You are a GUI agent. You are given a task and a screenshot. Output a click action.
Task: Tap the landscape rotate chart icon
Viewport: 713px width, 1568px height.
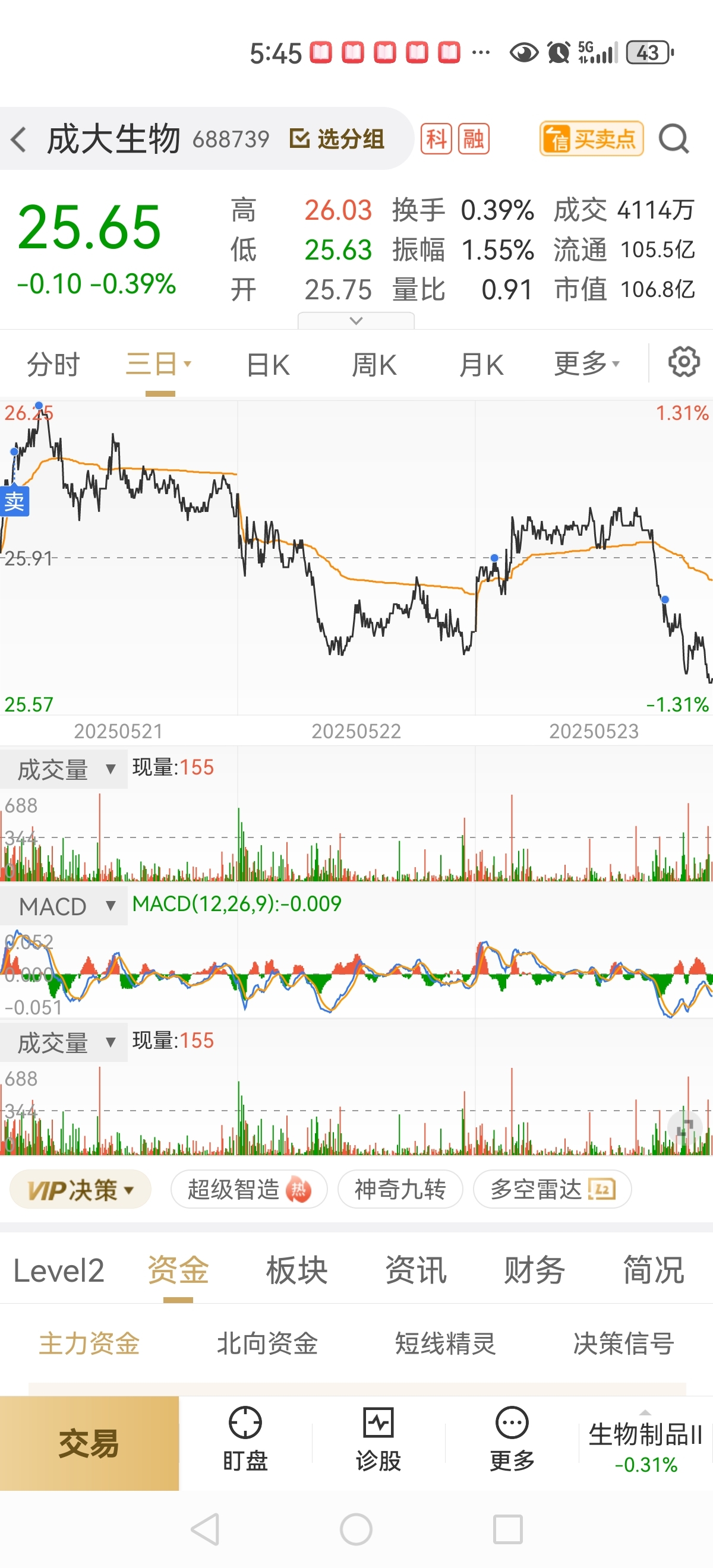tap(686, 1128)
